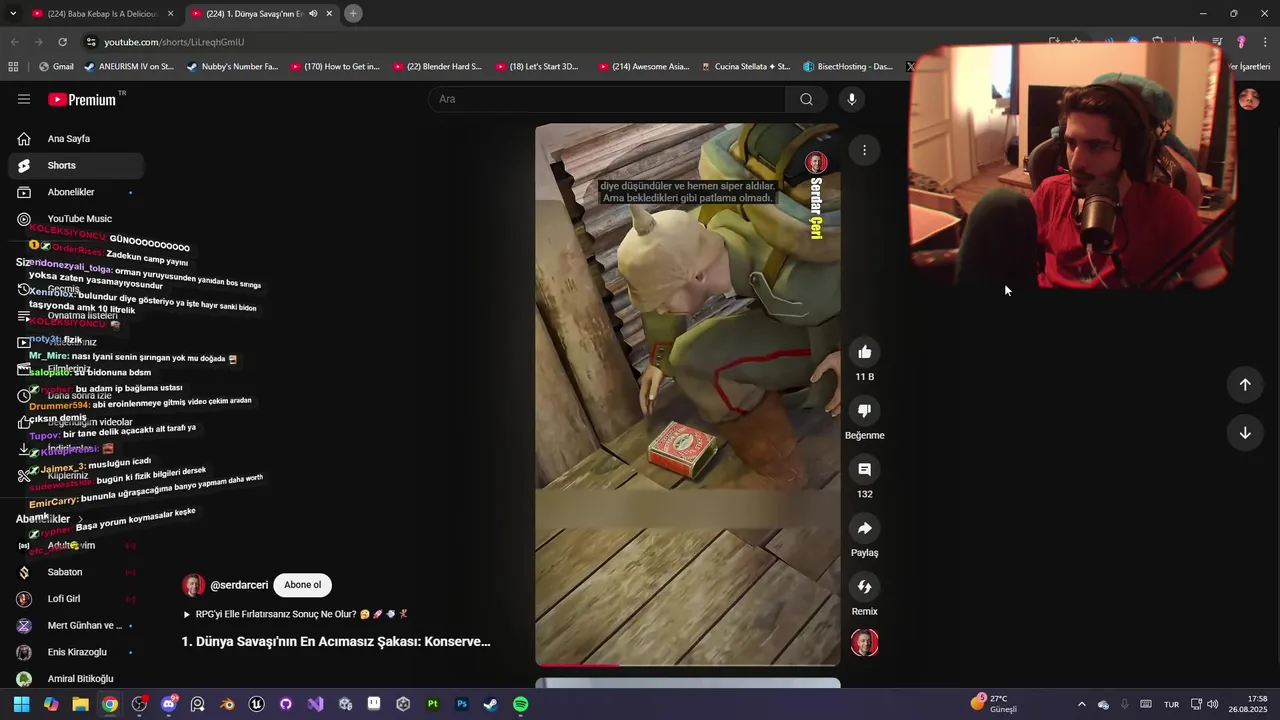Screen dimensions: 1280x720
Task: Open site information icon in address bar
Action: (91, 42)
